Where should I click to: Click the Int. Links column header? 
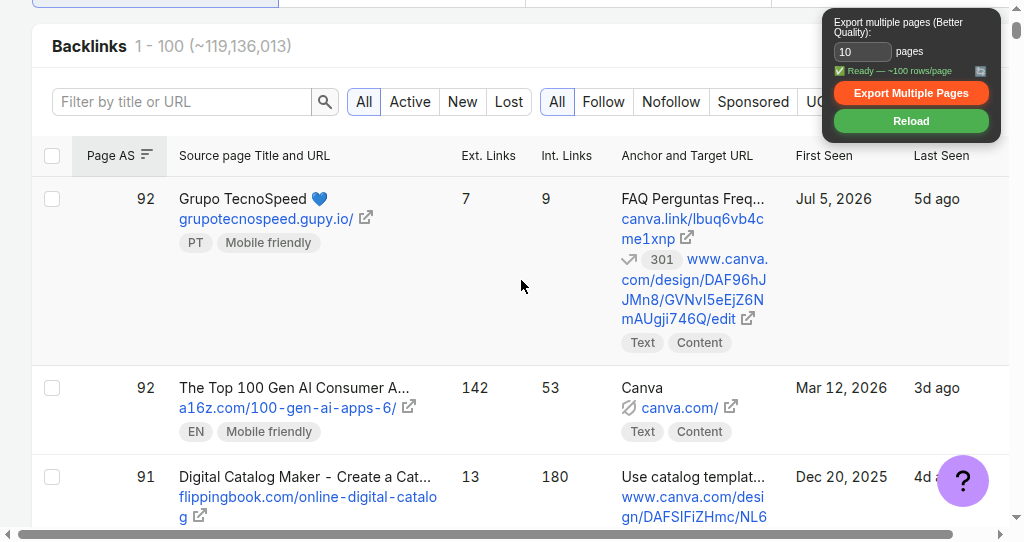point(566,156)
